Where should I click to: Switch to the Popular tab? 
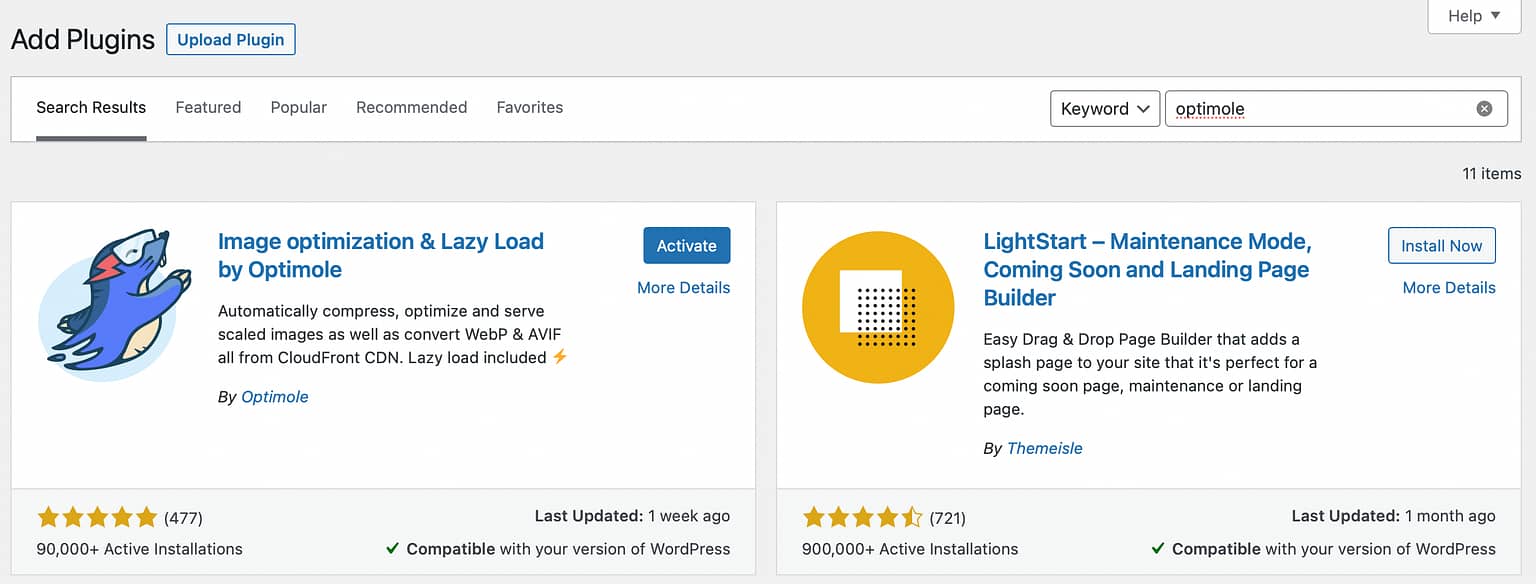pos(299,107)
